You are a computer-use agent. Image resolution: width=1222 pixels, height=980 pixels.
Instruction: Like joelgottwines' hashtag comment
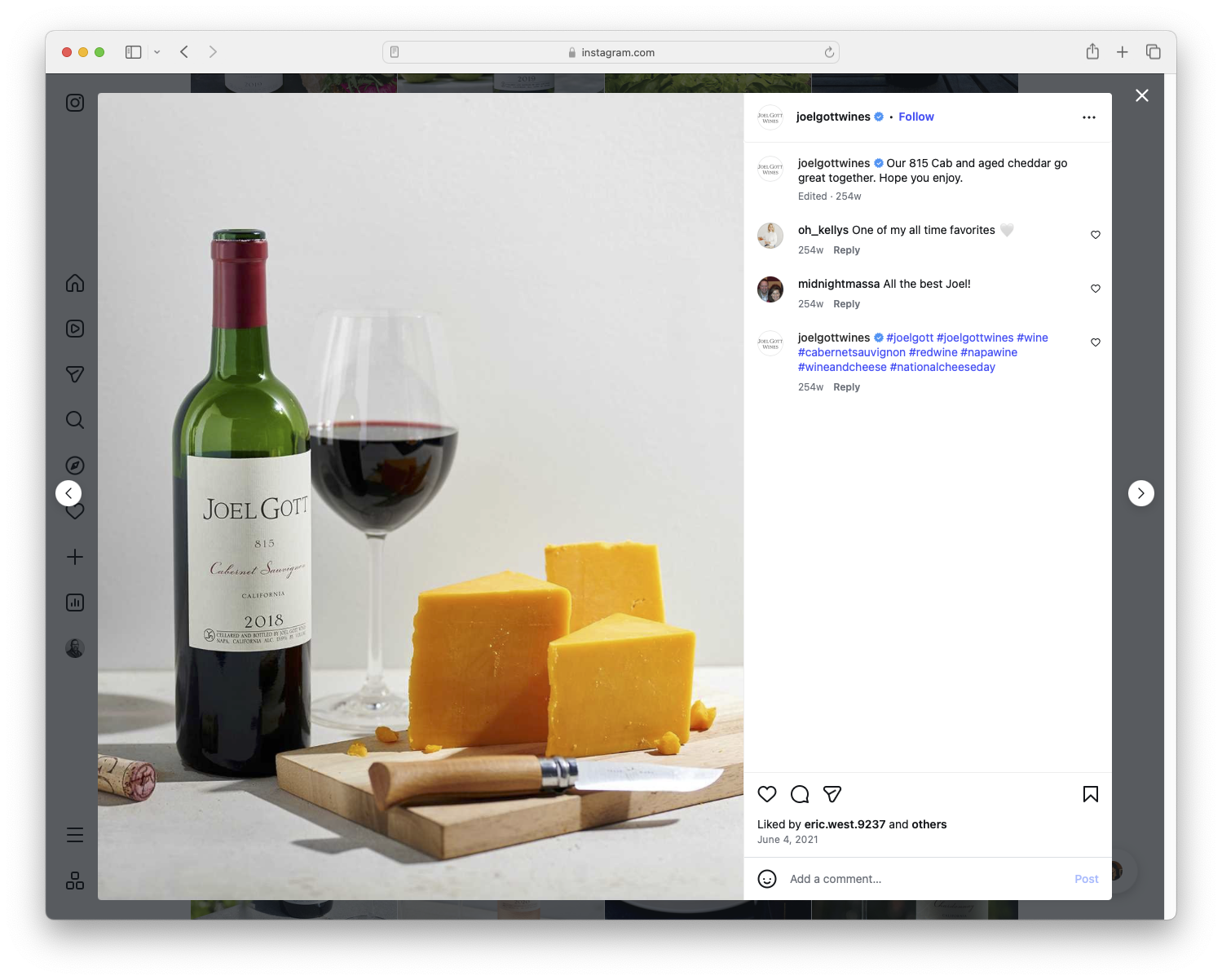(x=1096, y=342)
